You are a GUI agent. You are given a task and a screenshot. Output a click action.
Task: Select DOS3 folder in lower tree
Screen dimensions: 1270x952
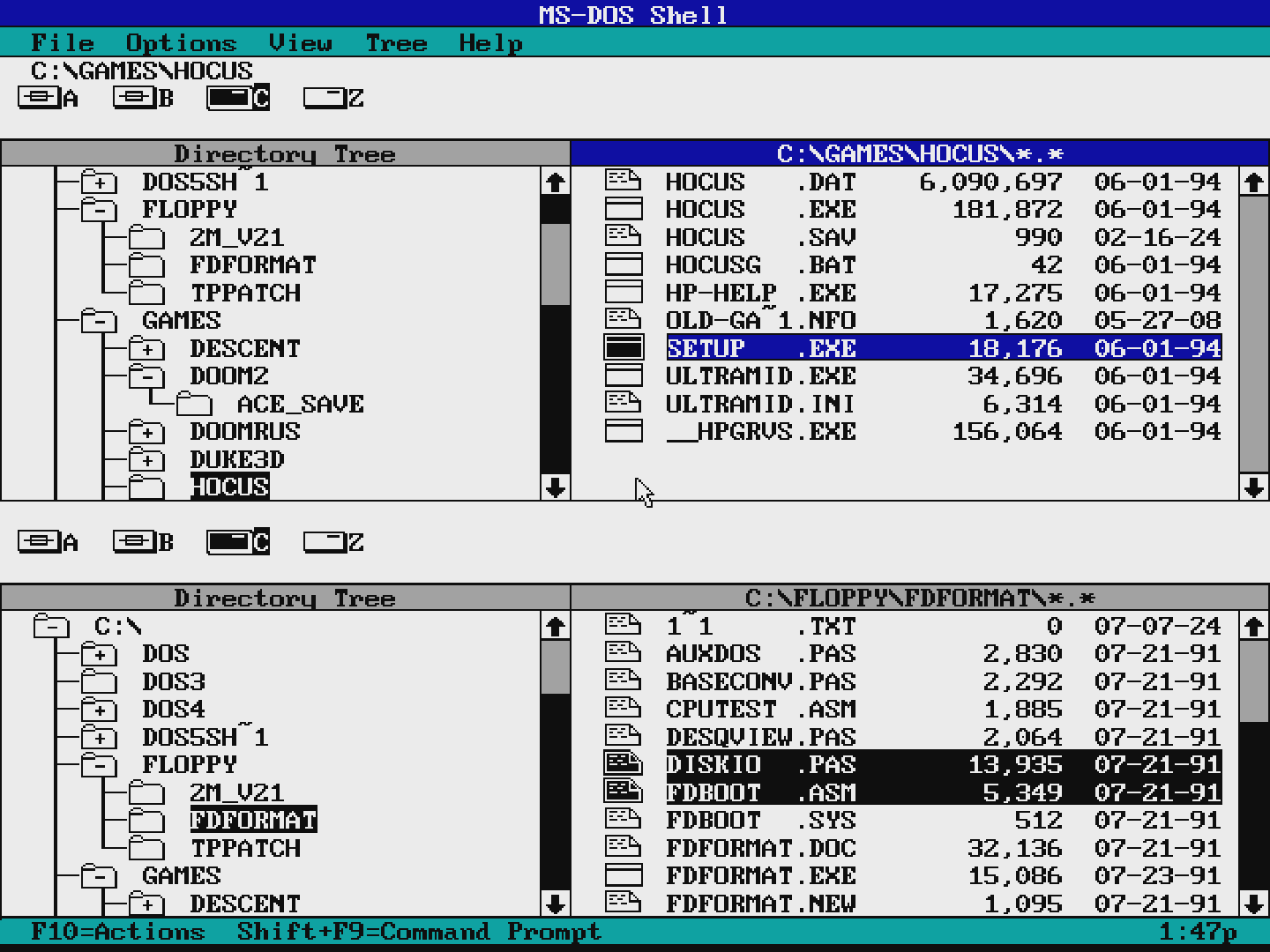click(x=174, y=681)
